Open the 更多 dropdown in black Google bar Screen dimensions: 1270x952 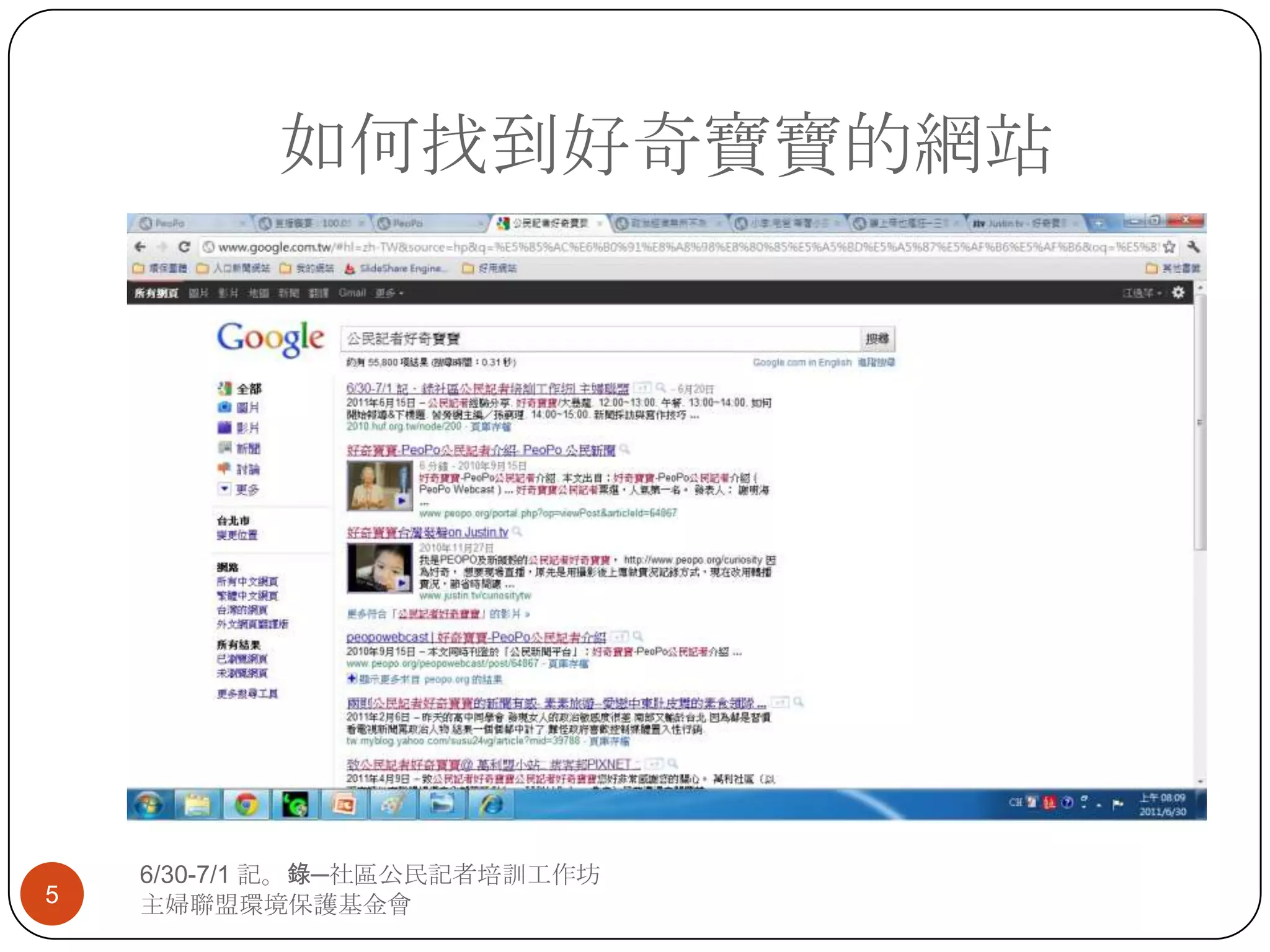tap(389, 293)
